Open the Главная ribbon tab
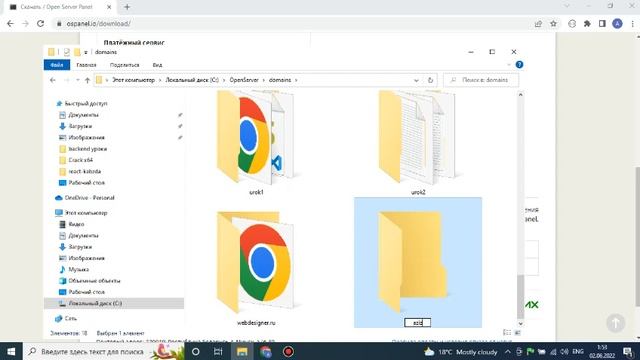640x360 pixels. click(x=86, y=65)
